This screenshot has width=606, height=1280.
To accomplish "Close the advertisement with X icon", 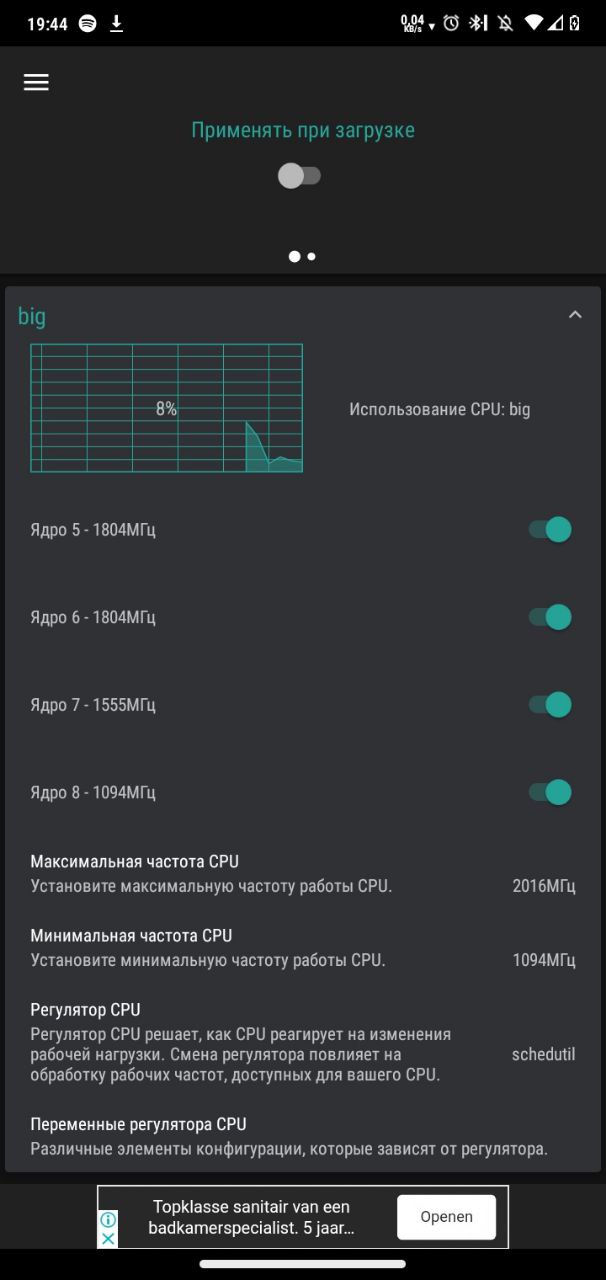I will point(108,1238).
